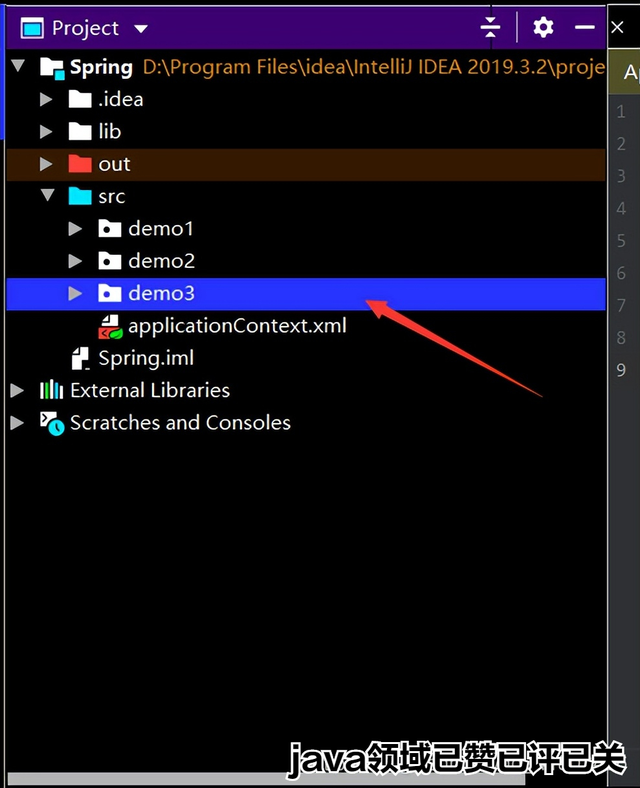Click the External Libraries bar-chart icon
The height and width of the screenshot is (788, 640).
[x=51, y=390]
